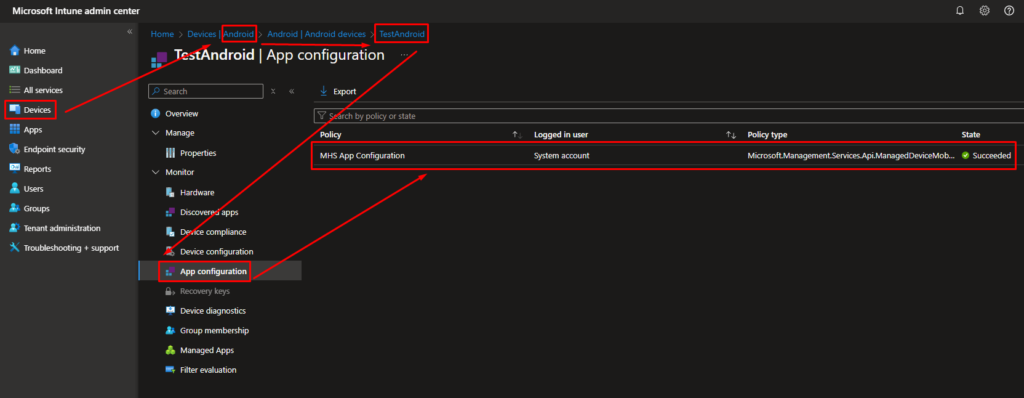Click the Endpoint security shield icon

pyautogui.click(x=14, y=149)
